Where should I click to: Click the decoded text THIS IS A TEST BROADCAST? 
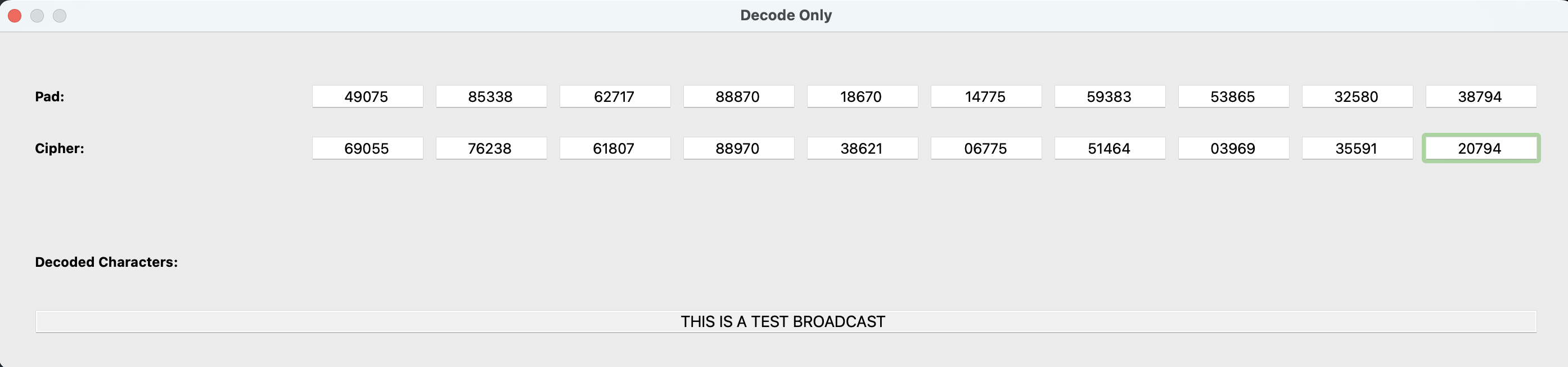click(x=783, y=321)
